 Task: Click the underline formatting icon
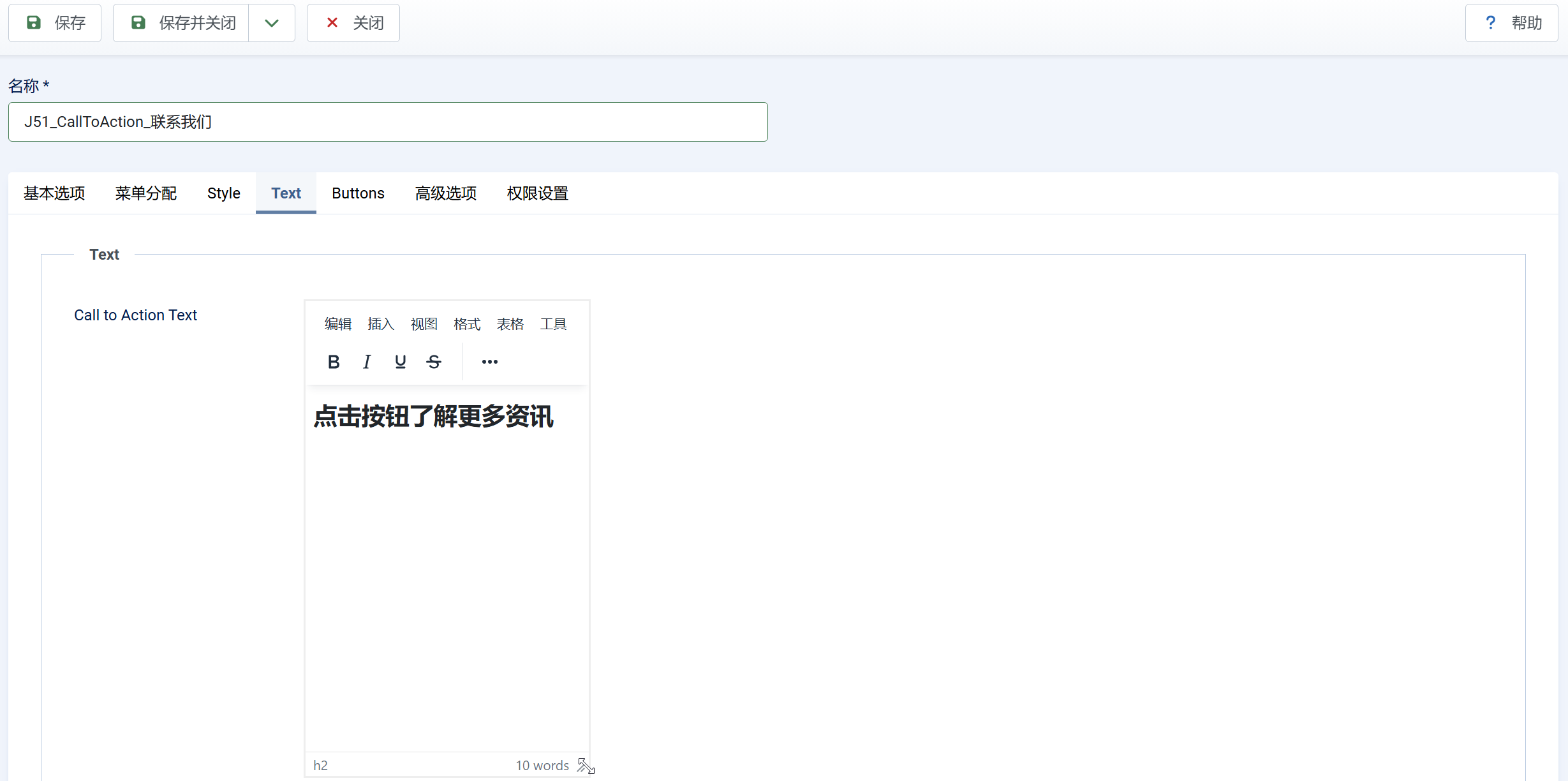click(400, 362)
